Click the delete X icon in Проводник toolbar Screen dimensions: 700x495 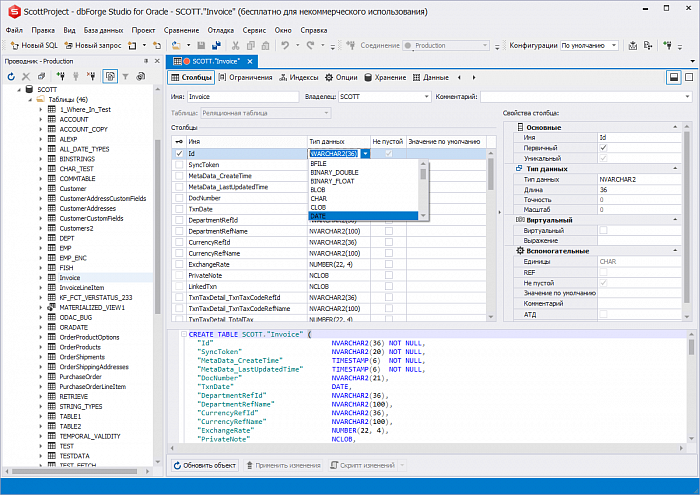click(x=26, y=77)
